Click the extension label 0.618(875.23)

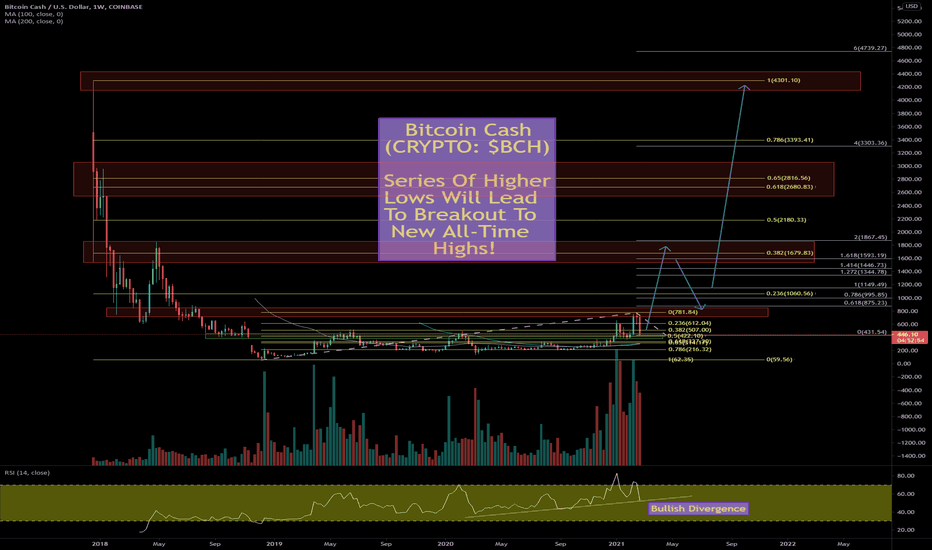coord(865,303)
